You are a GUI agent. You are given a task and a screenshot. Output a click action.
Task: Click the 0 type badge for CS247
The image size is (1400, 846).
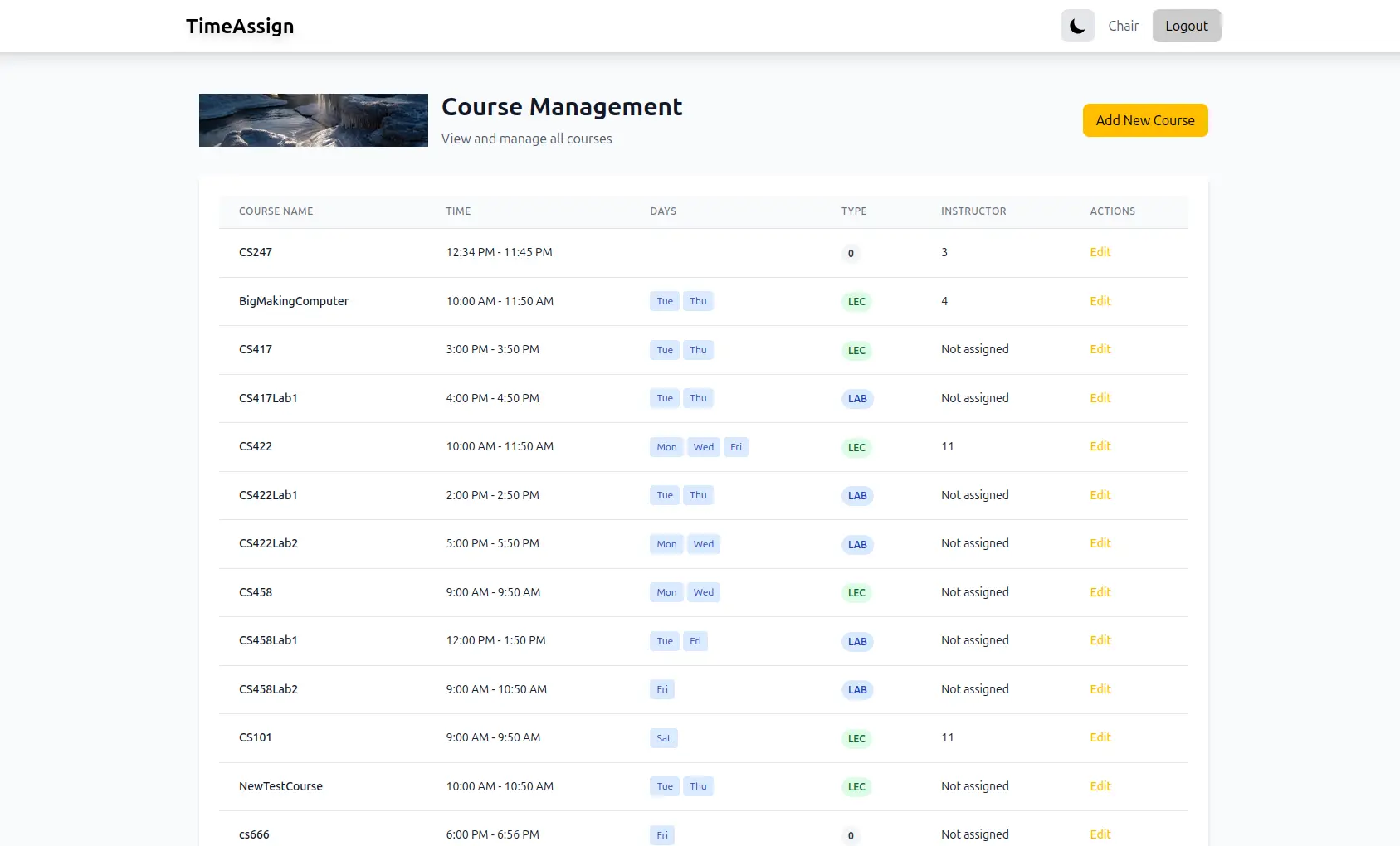point(851,254)
